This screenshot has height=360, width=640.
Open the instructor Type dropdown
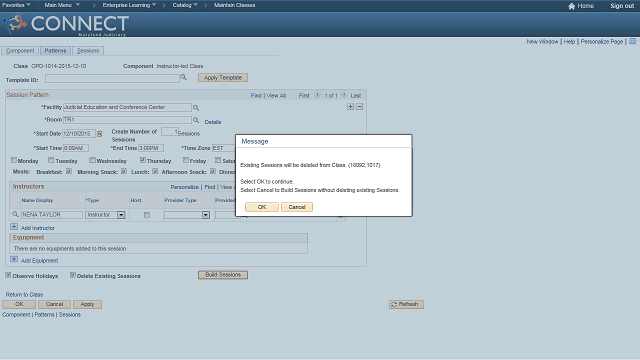click(121, 215)
